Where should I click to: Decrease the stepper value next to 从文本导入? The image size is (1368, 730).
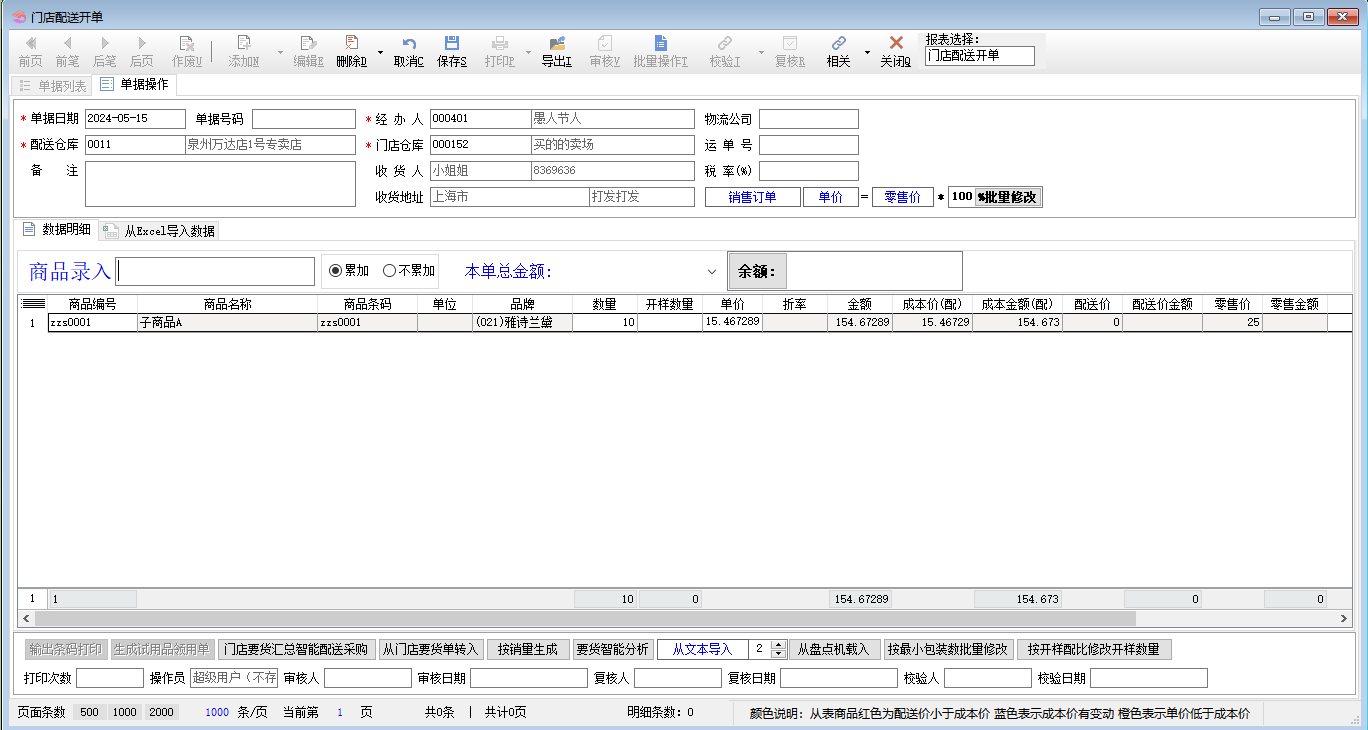pos(779,654)
